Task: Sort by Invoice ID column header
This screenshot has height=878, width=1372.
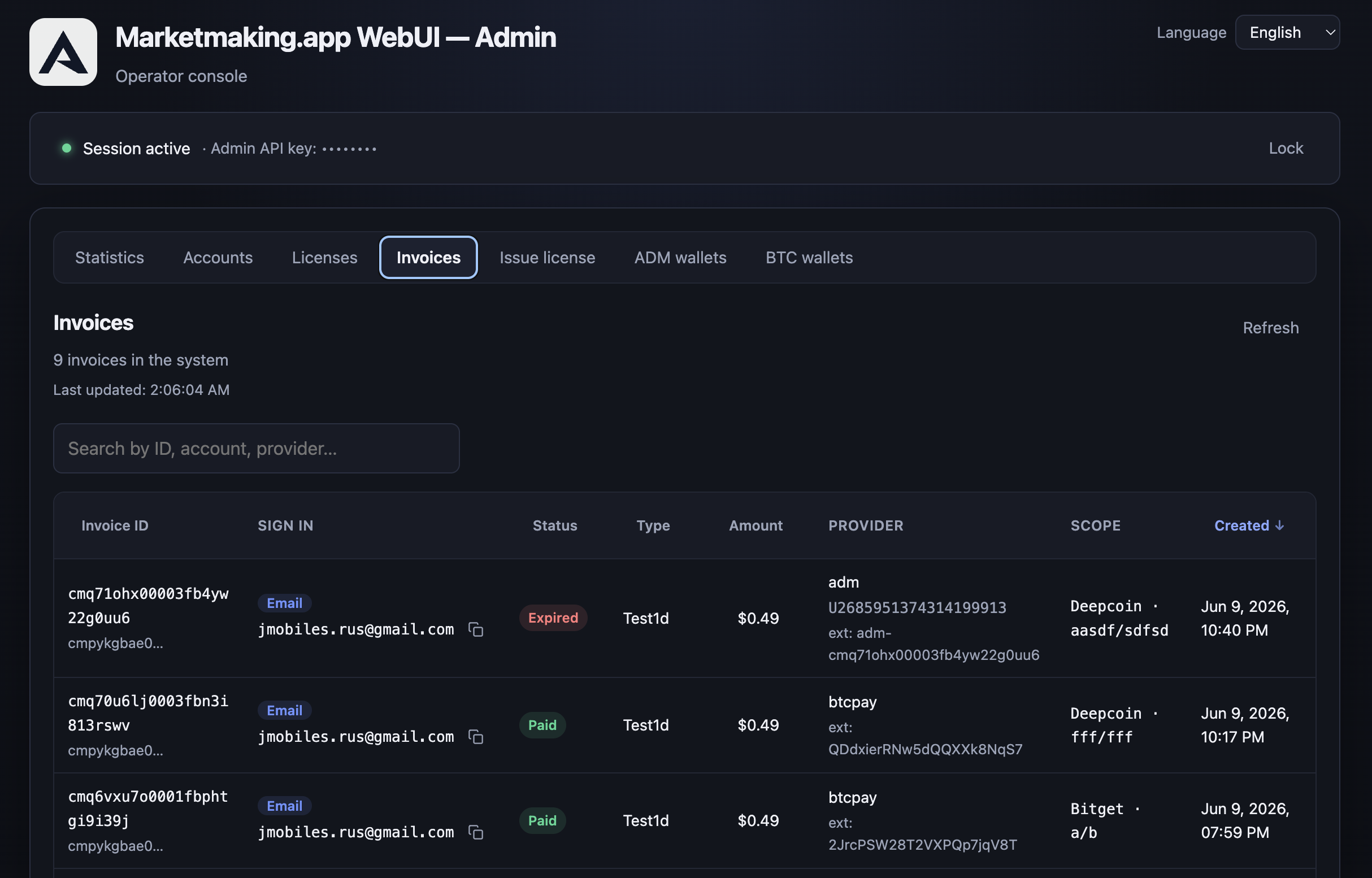Action: (115, 525)
